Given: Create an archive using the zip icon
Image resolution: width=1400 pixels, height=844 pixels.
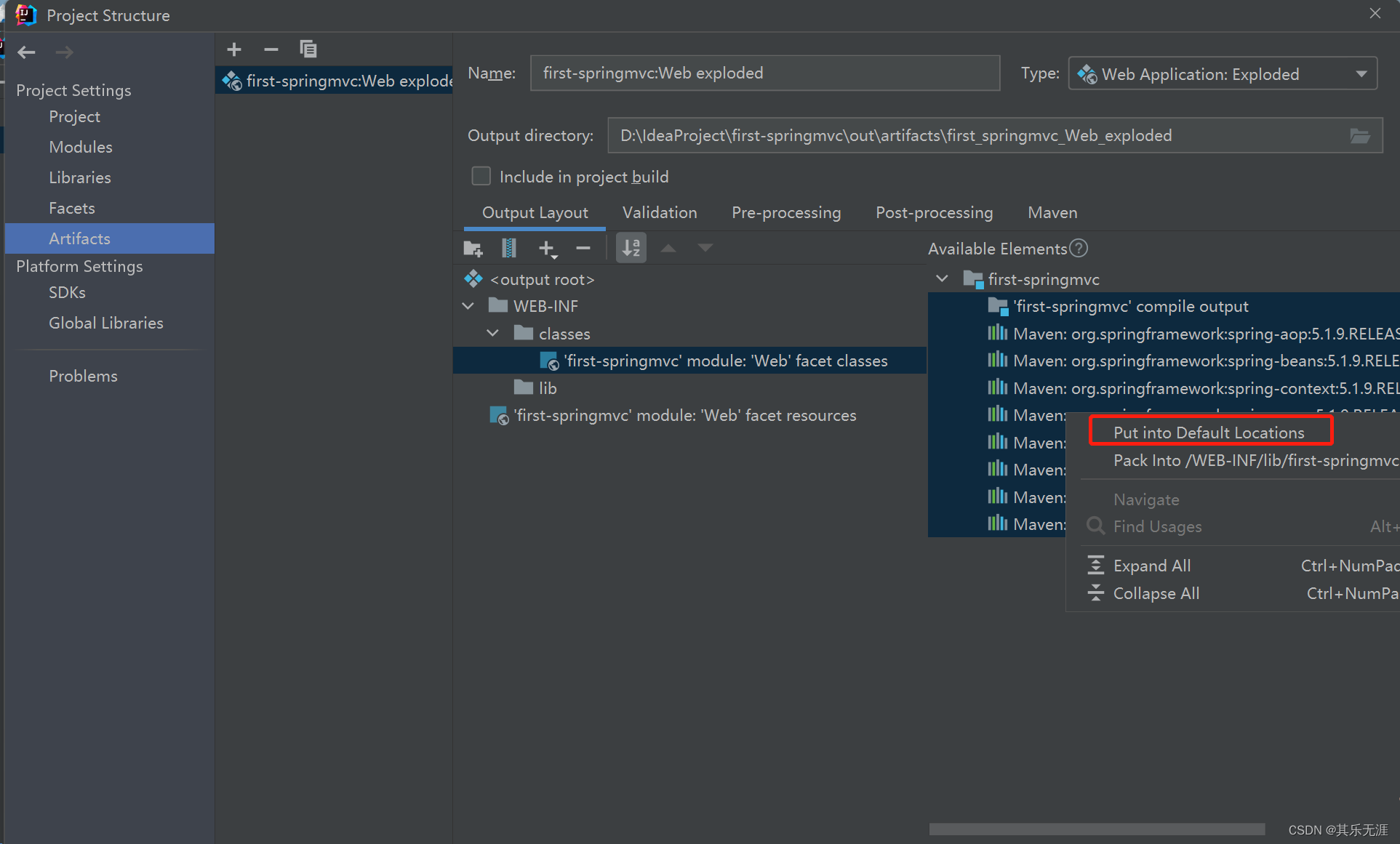Looking at the screenshot, I should [x=508, y=248].
